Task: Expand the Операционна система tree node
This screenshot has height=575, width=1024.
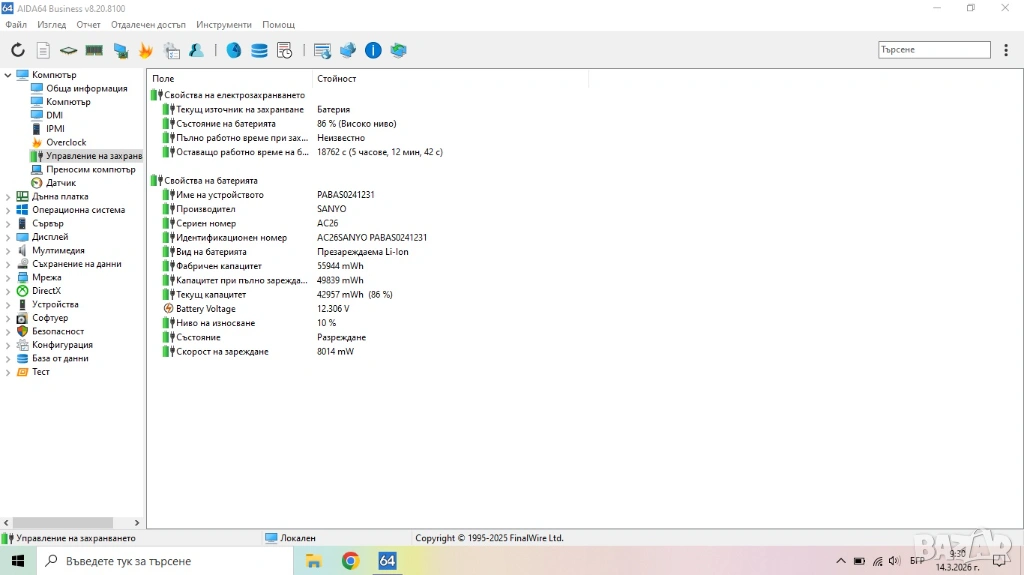Action: 8,210
